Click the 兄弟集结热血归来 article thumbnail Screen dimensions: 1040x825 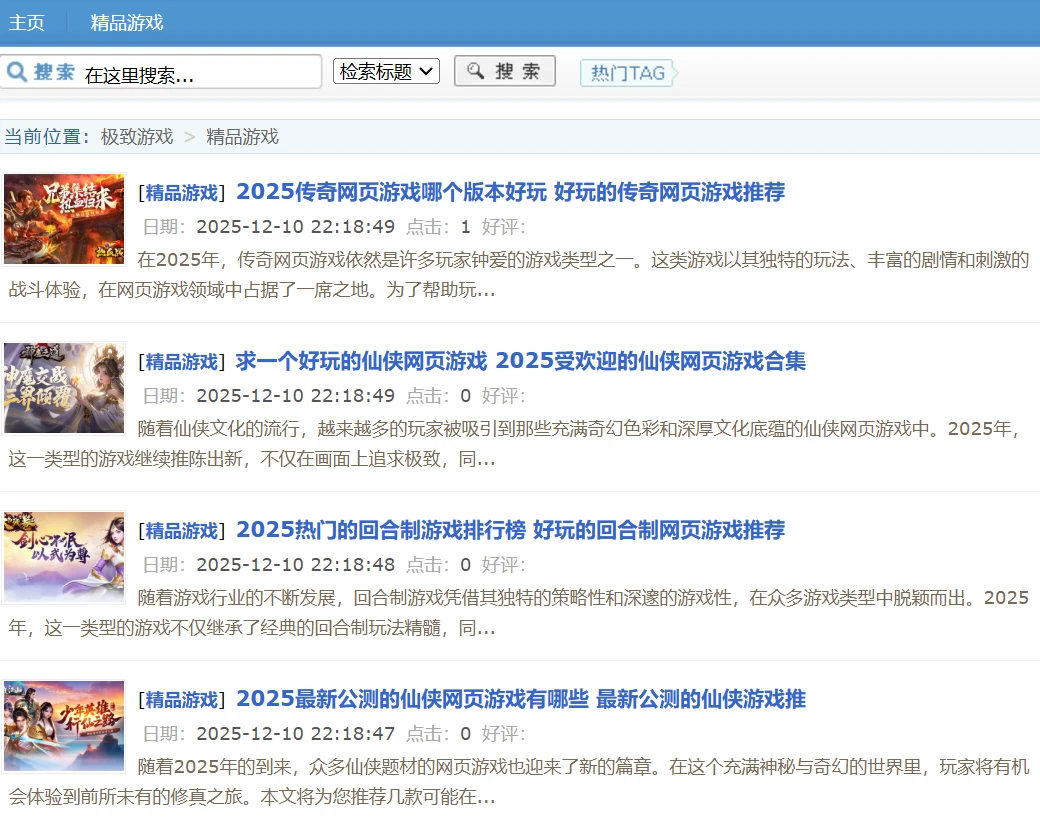pos(63,217)
